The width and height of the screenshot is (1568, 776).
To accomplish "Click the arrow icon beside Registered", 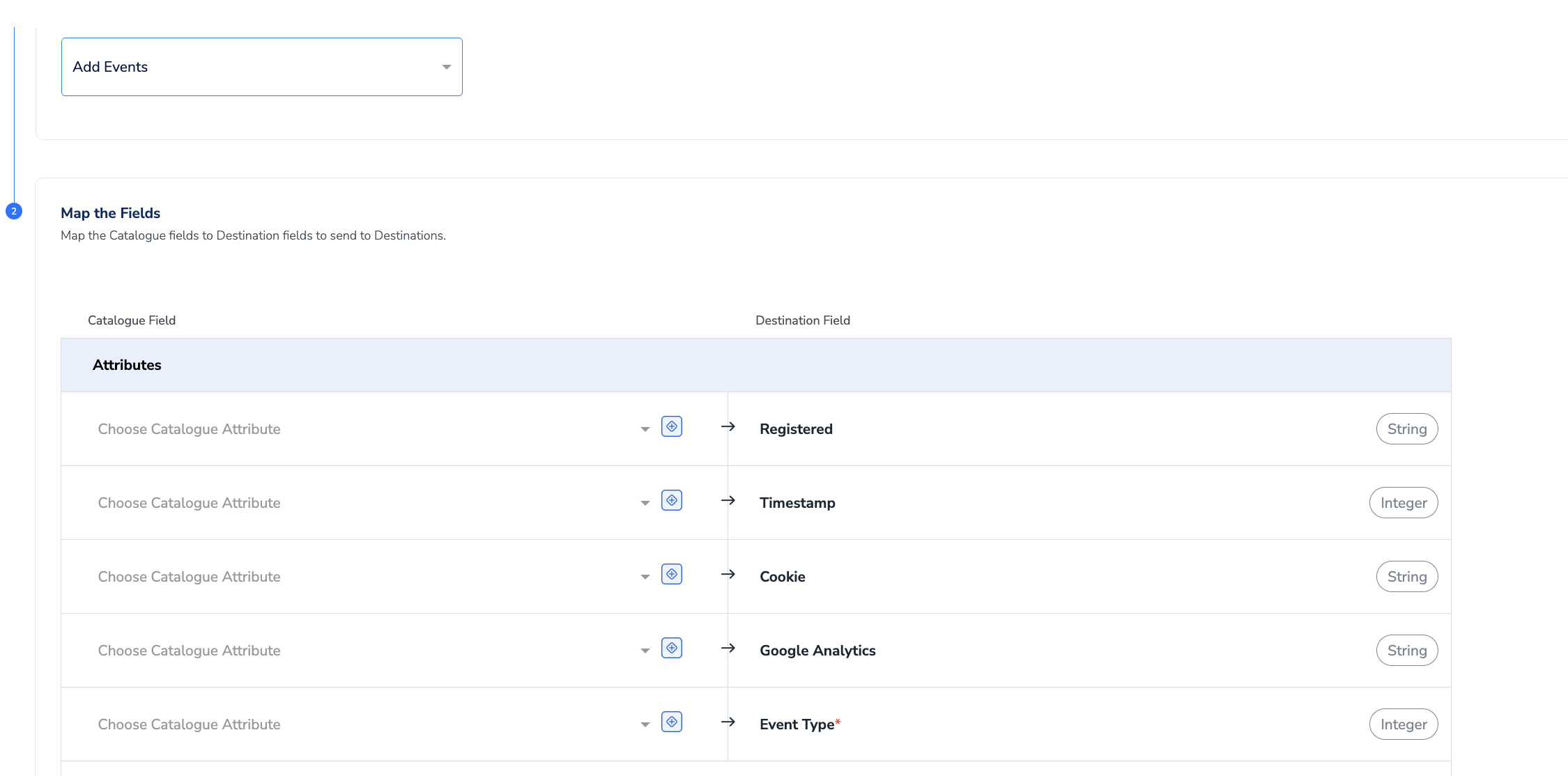I will (728, 426).
